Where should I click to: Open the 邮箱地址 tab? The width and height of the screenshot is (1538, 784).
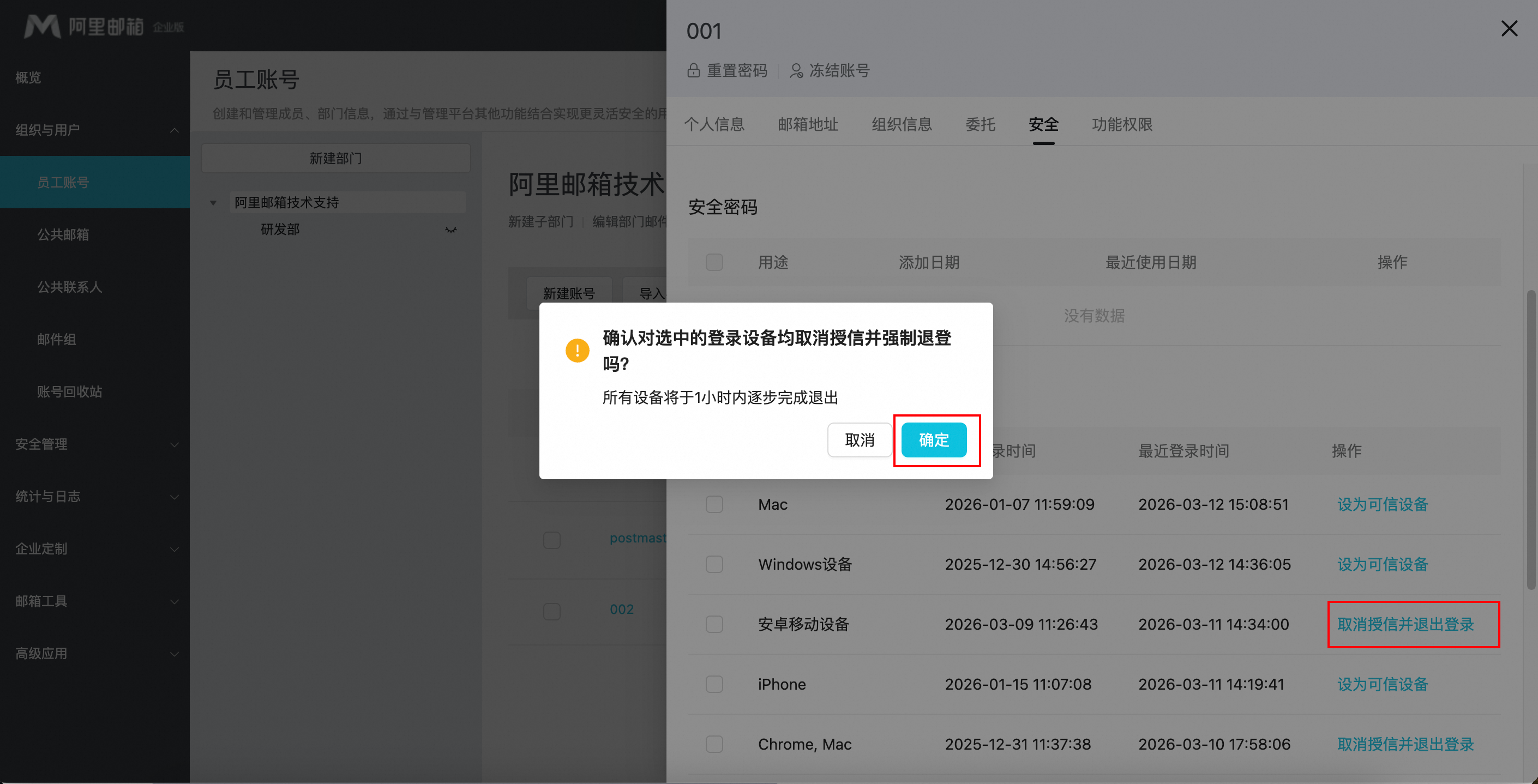[x=808, y=124]
